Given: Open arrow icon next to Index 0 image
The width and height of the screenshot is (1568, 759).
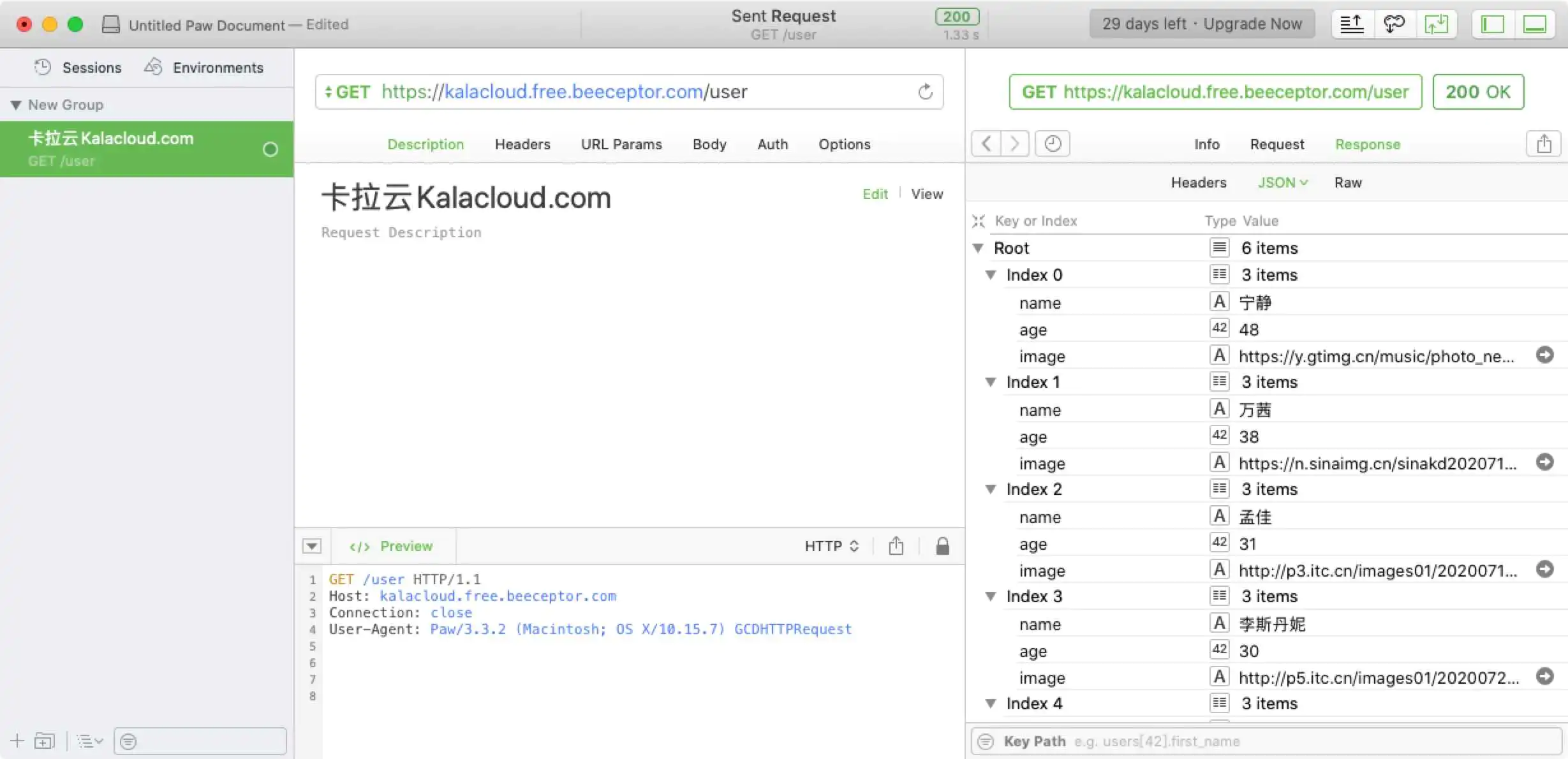Looking at the screenshot, I should [1544, 355].
